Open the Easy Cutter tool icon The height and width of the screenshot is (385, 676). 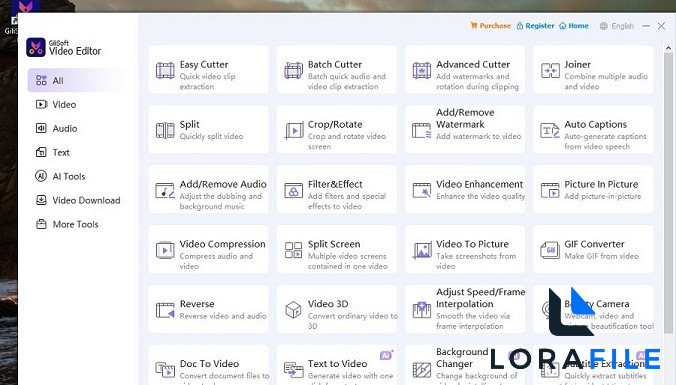point(165,70)
